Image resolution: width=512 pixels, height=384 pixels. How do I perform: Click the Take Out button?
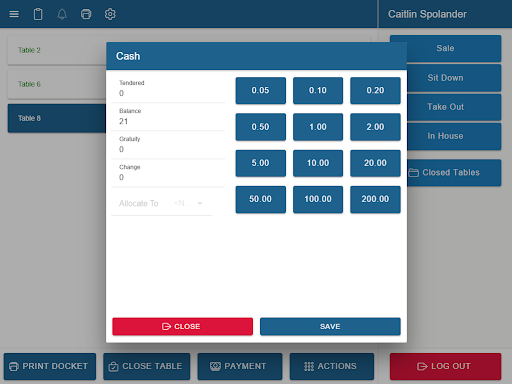pyautogui.click(x=445, y=107)
